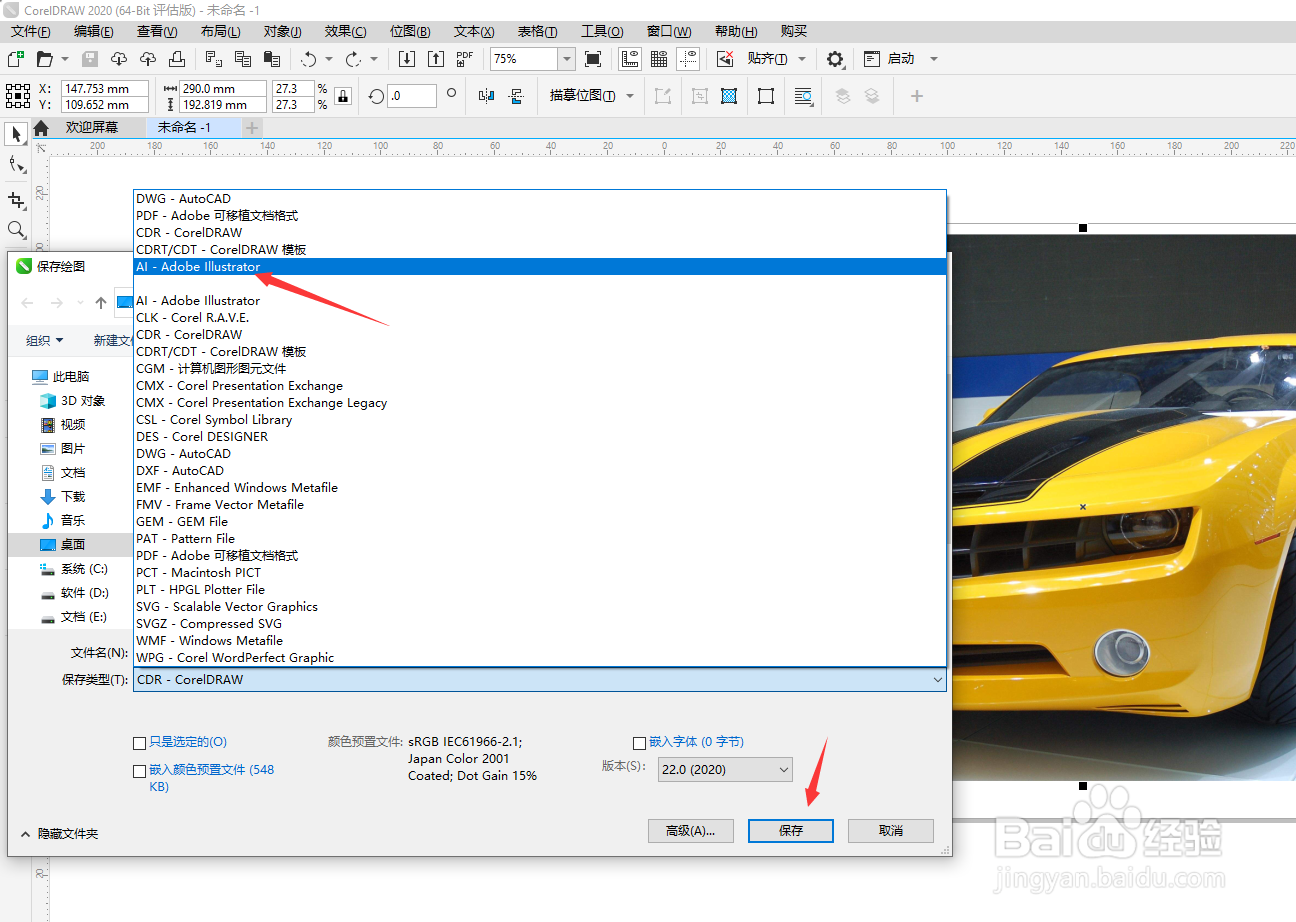1296x922 pixels.
Task: Switch to the 欢迎屏幕 tab
Action: click(x=92, y=128)
